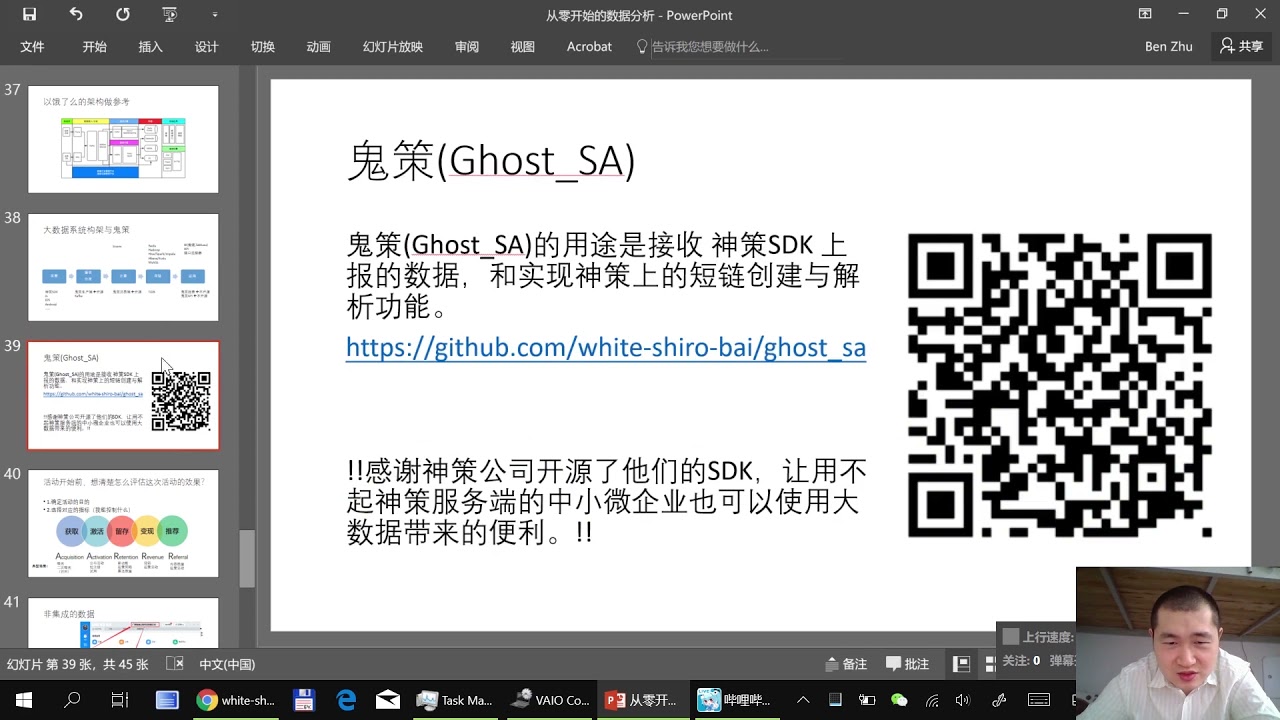The height and width of the screenshot is (720, 1280).
Task: Open the volume control tray icon
Action: [963, 700]
